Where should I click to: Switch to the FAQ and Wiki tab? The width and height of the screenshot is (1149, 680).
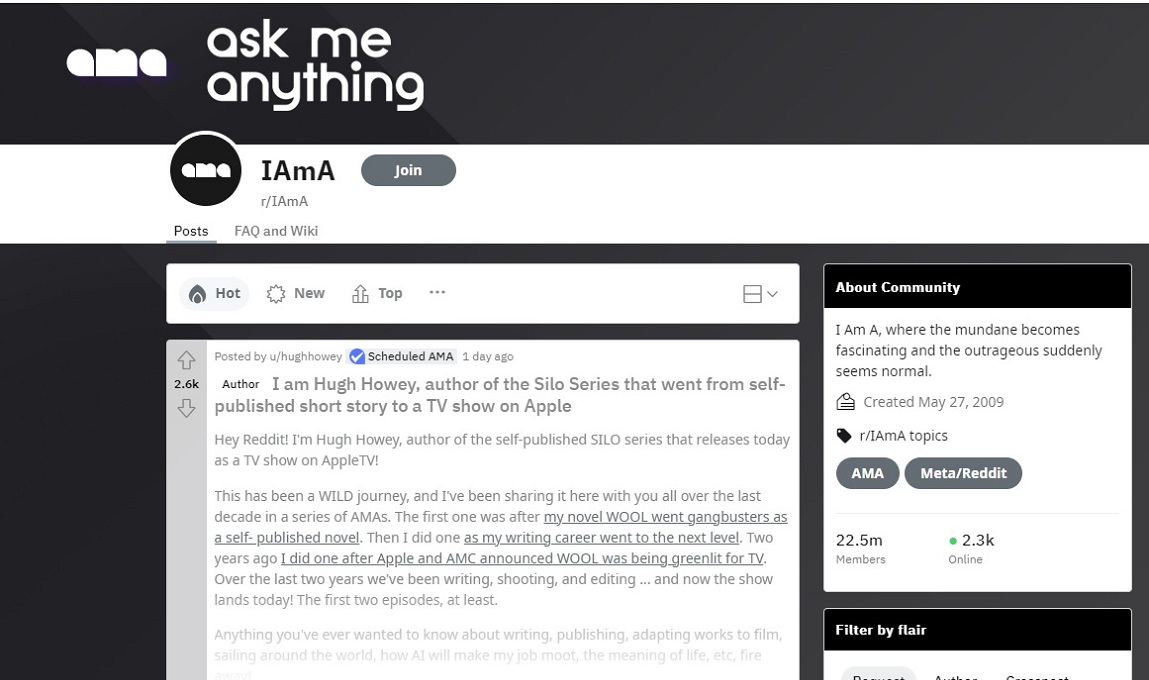(x=276, y=231)
